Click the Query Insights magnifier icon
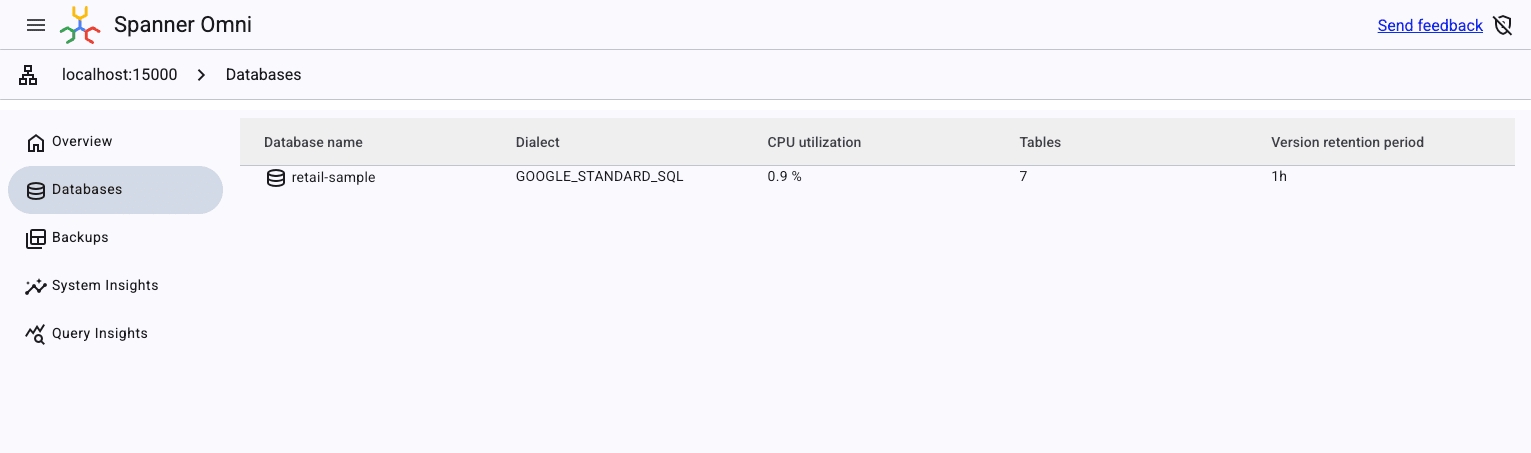This screenshot has width=1531, height=453. pos(36,334)
